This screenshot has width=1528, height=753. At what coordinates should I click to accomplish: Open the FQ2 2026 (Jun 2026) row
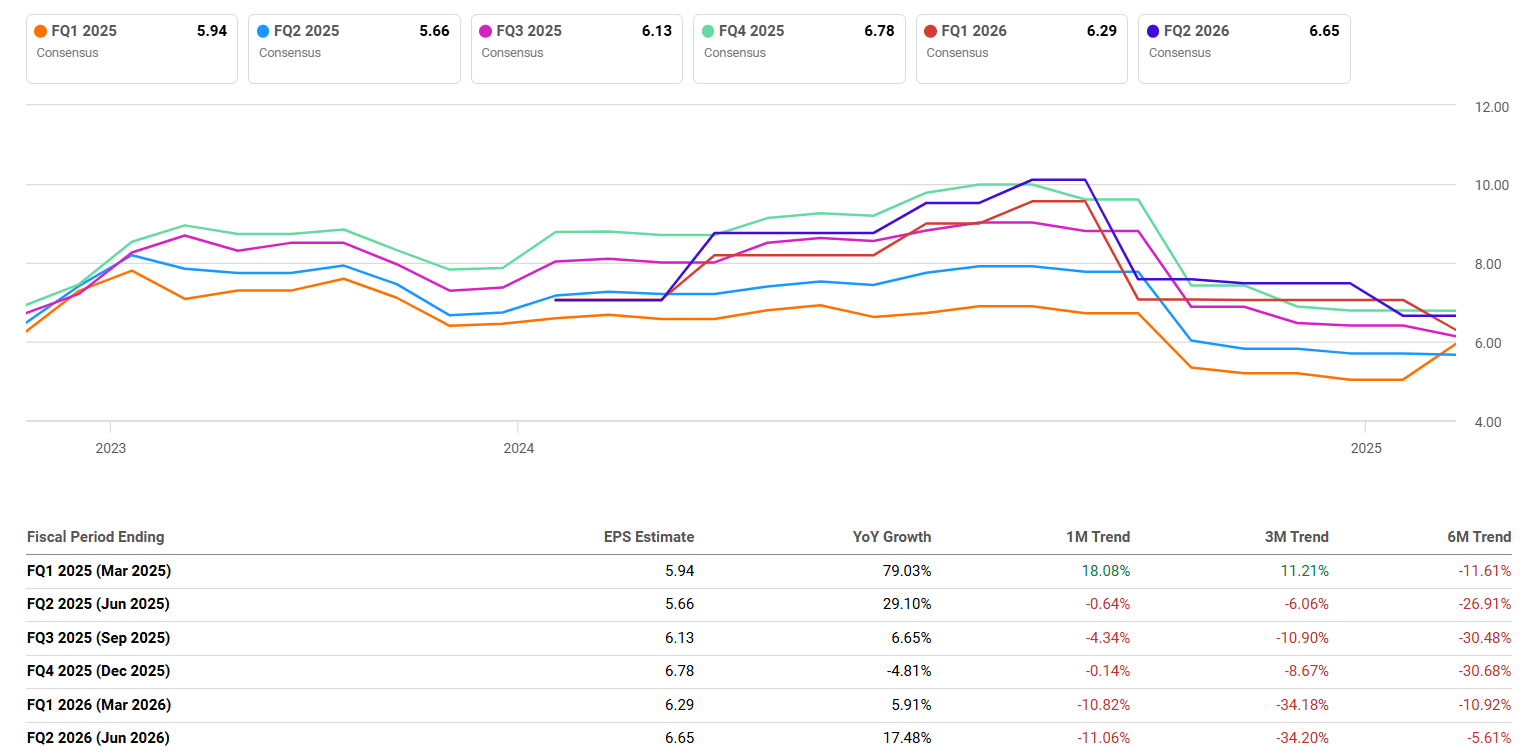coord(97,737)
